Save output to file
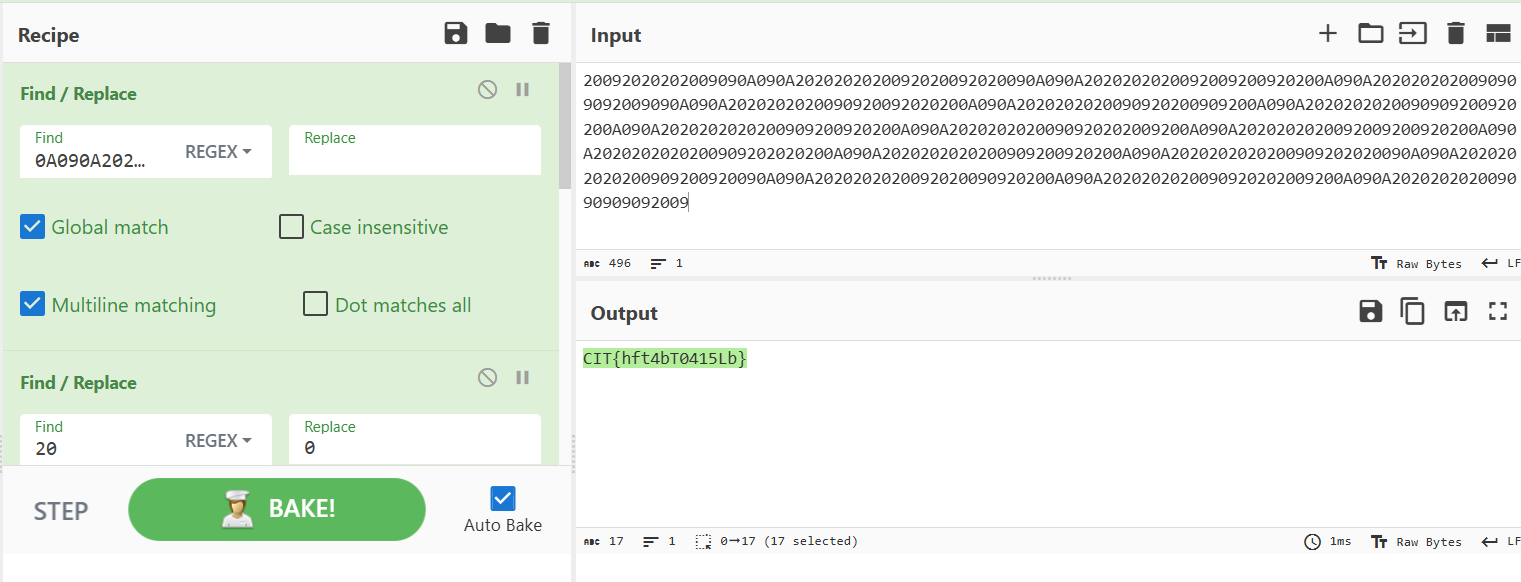The image size is (1521, 582). (1370, 311)
